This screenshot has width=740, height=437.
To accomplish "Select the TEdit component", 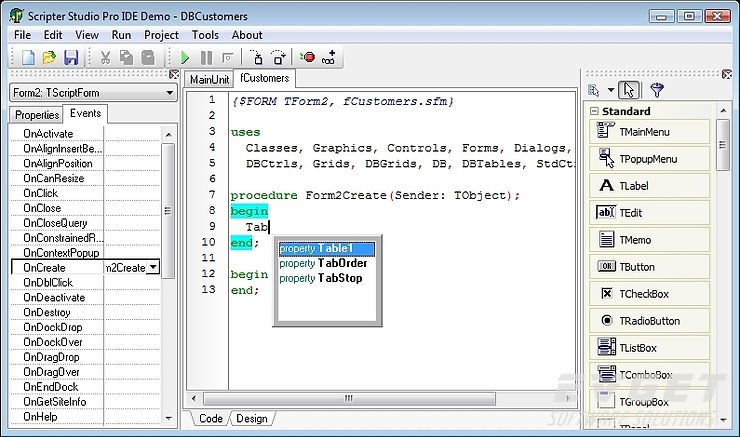I will coord(649,213).
